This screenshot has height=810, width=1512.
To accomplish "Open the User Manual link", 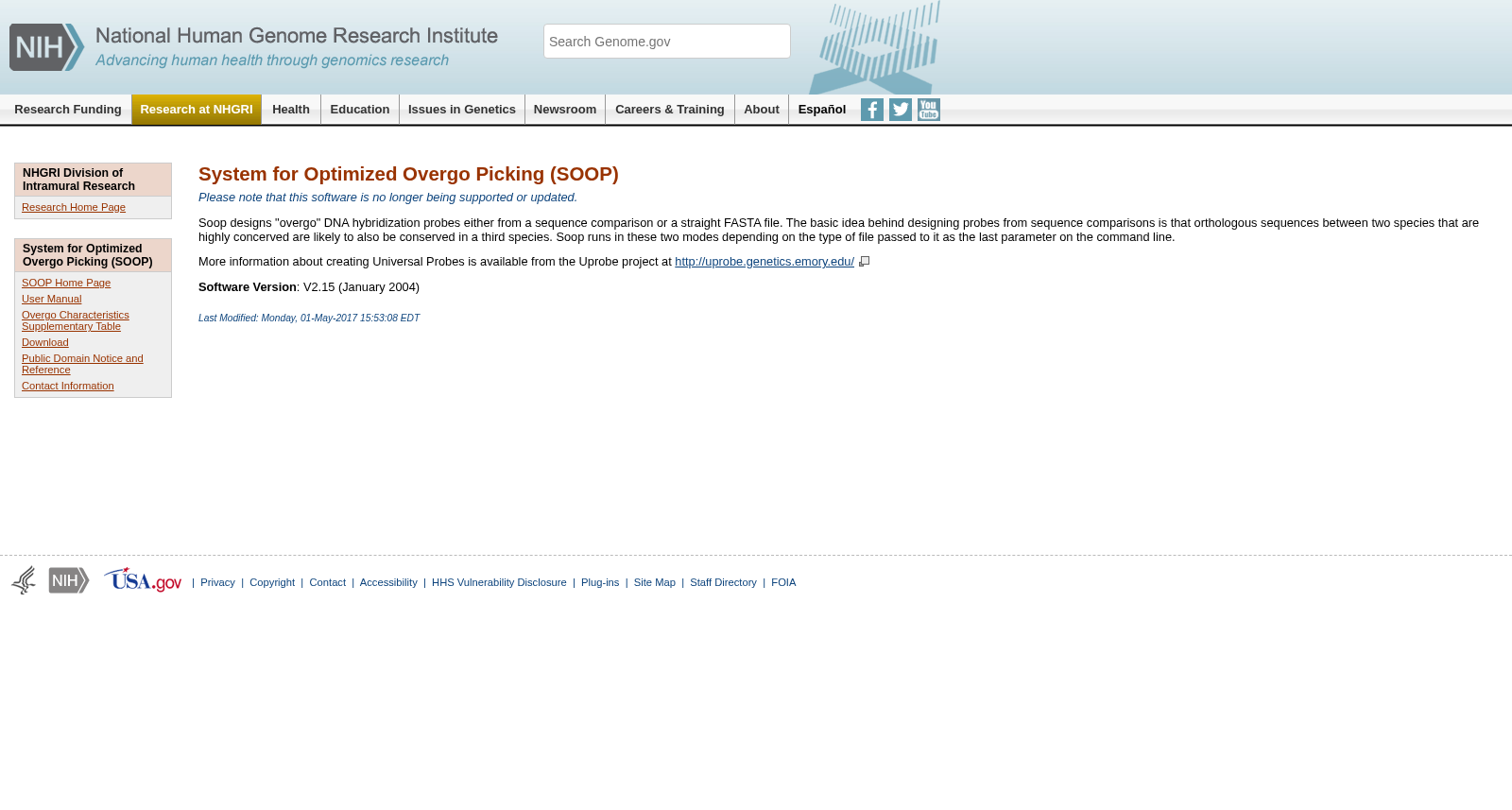I will pyautogui.click(x=52, y=299).
